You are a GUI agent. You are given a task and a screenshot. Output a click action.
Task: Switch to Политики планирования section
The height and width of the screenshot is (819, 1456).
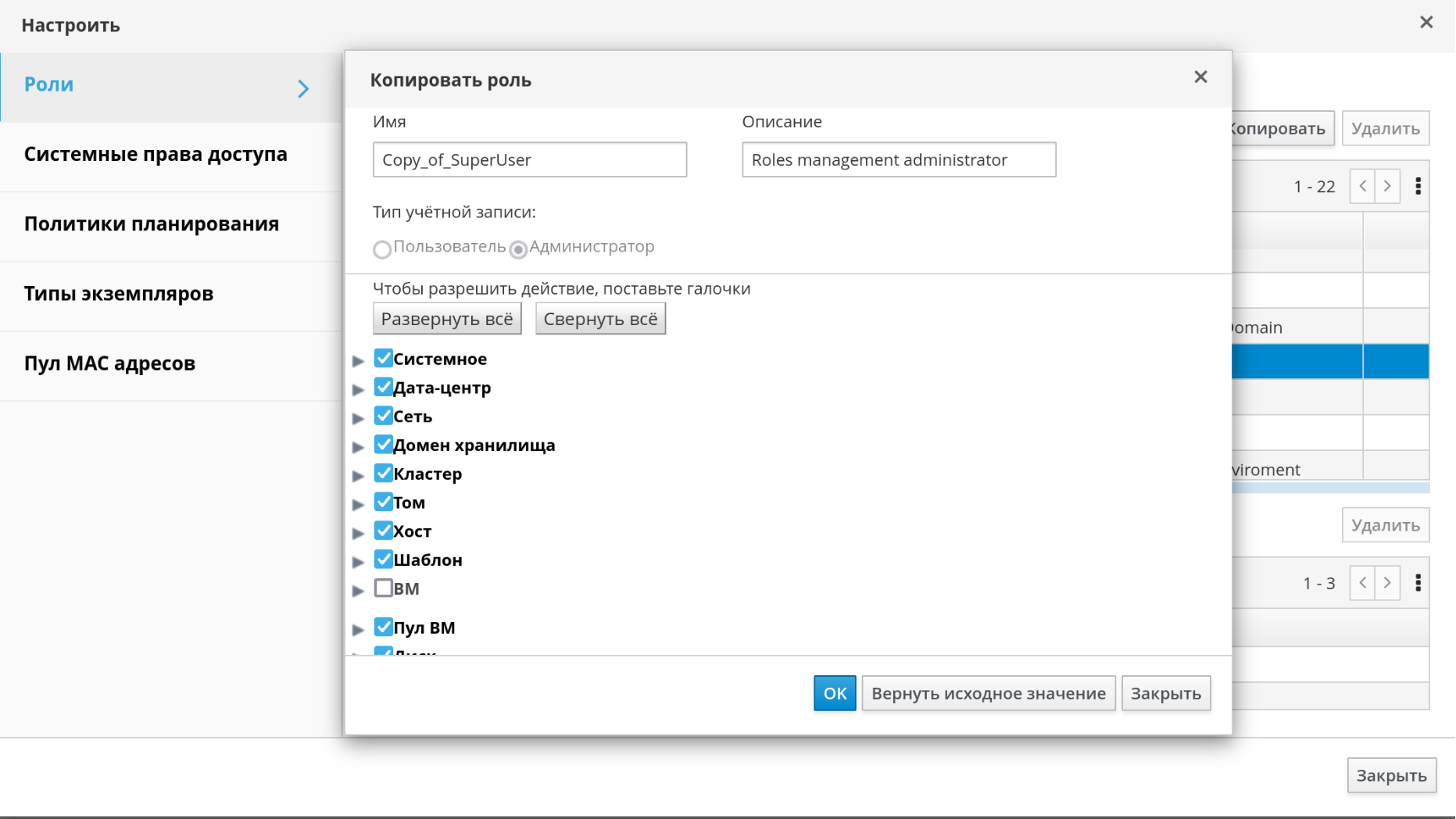[x=152, y=224]
